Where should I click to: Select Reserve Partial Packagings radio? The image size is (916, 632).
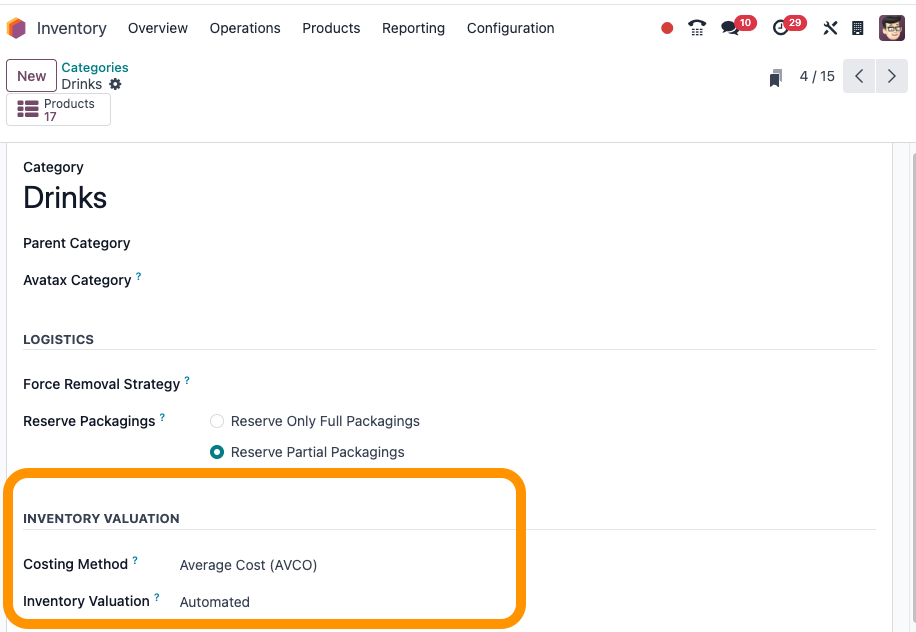tap(217, 452)
